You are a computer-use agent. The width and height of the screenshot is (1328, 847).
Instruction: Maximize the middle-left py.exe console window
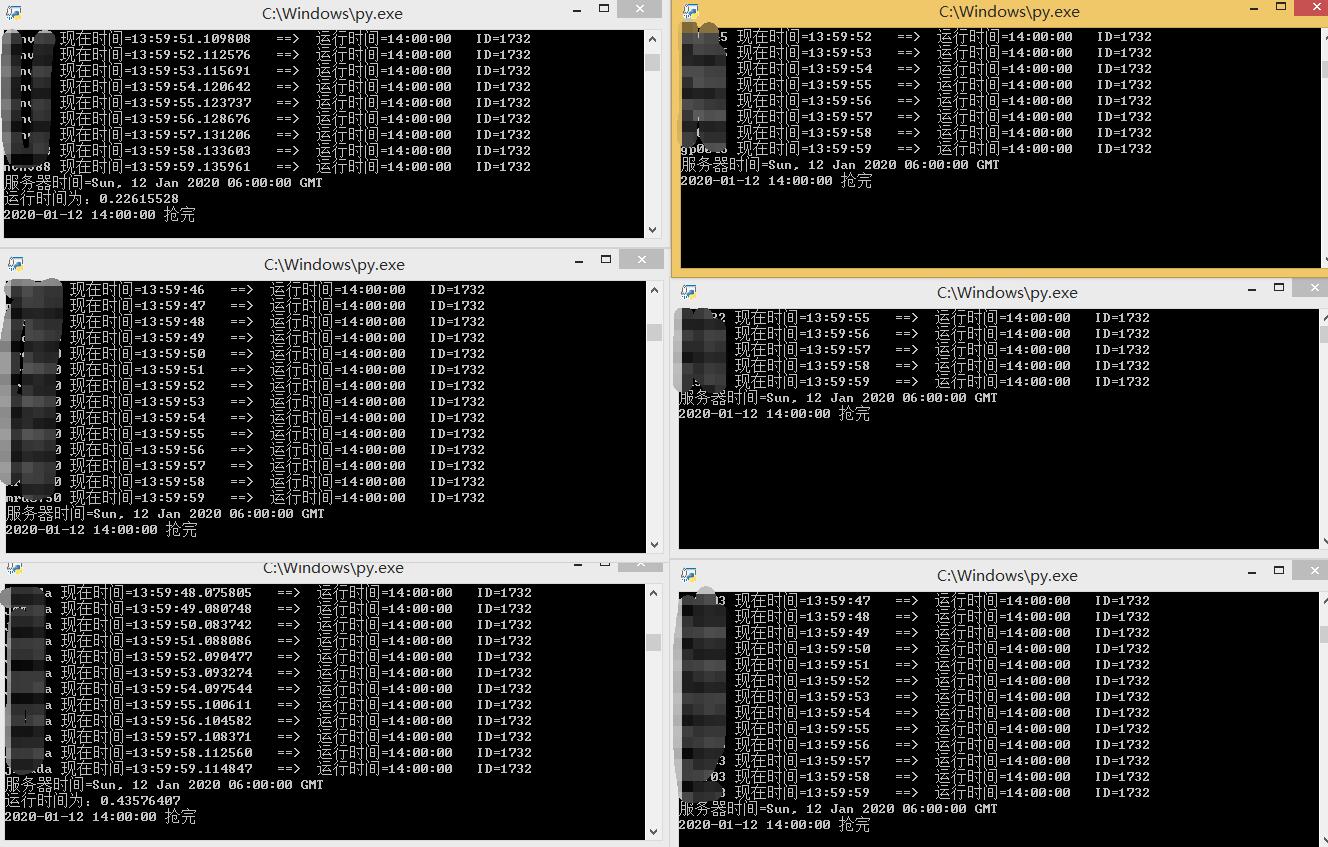pos(605,259)
